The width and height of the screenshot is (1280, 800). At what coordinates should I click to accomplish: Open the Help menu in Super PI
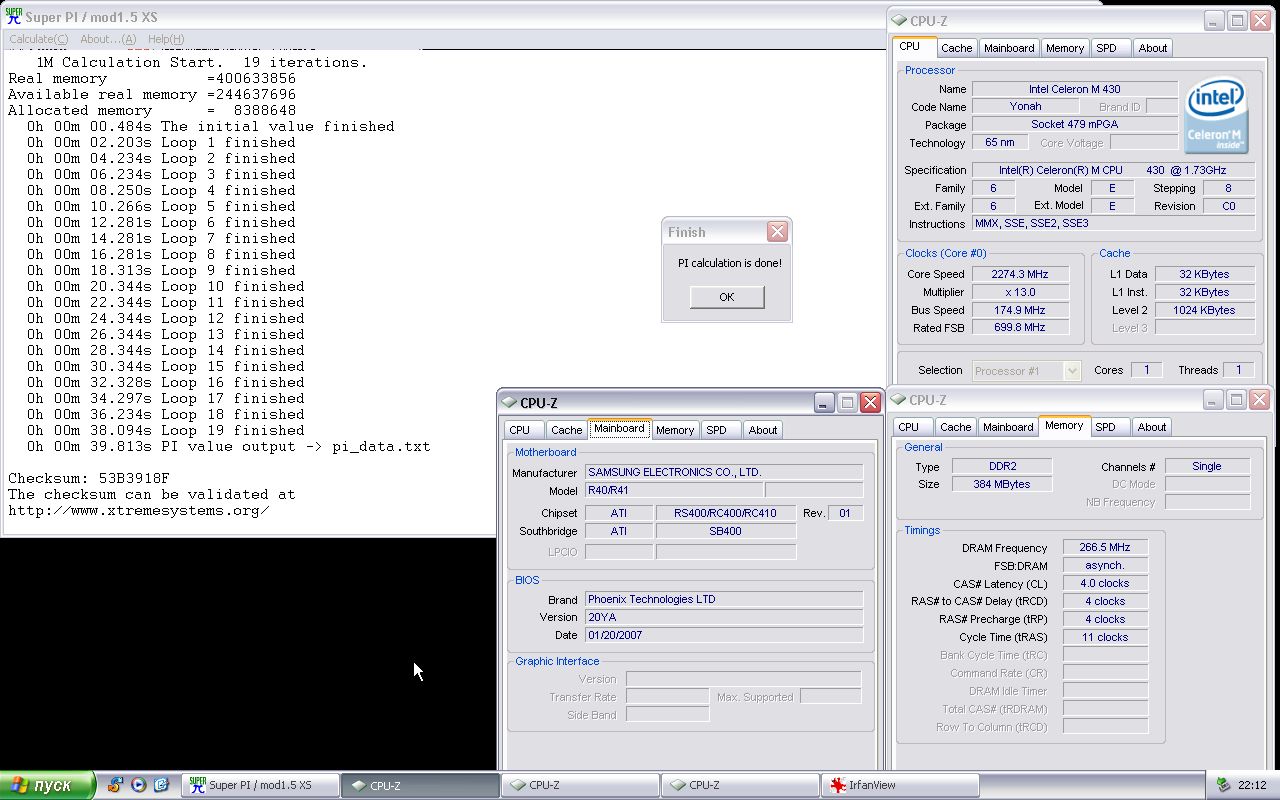[166, 39]
